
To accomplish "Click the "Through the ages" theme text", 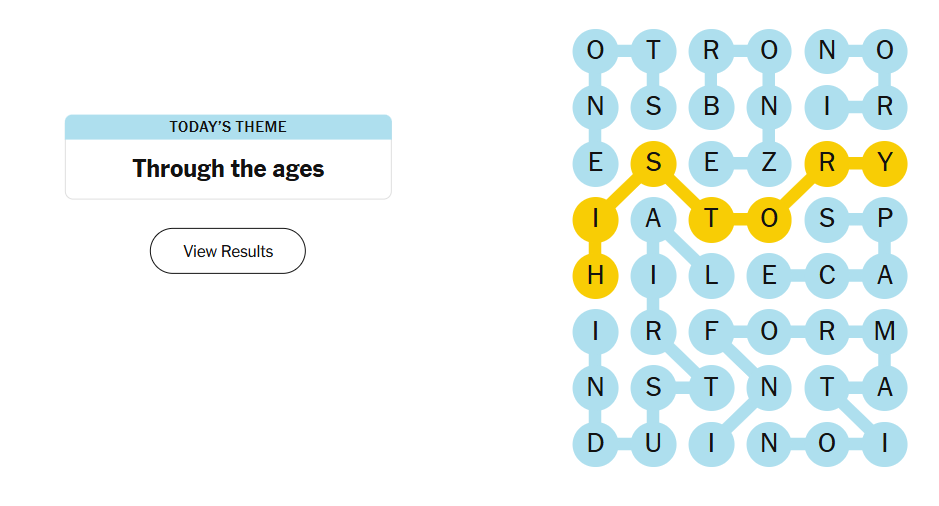I will (x=228, y=168).
